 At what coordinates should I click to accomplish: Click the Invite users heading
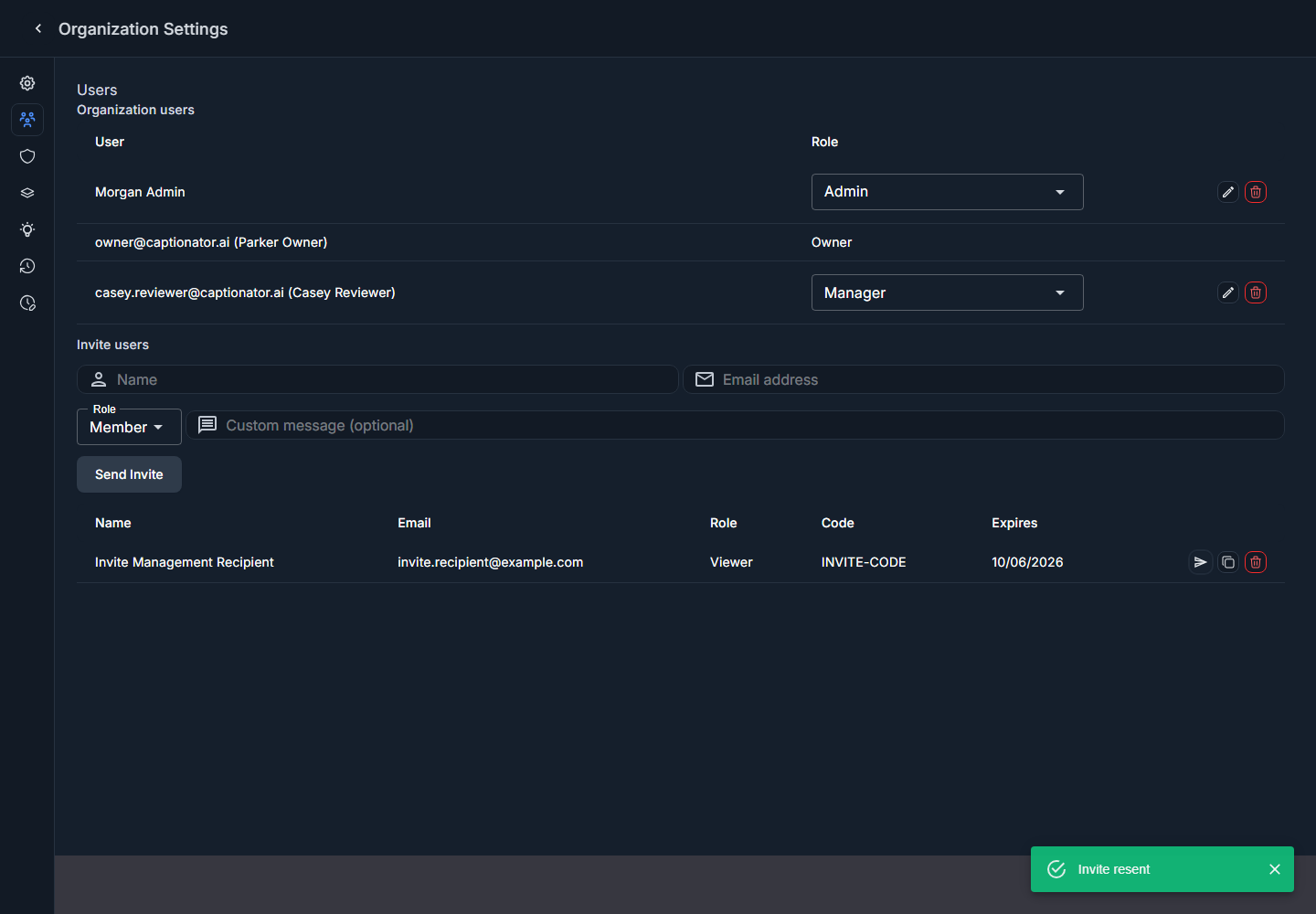tap(112, 345)
